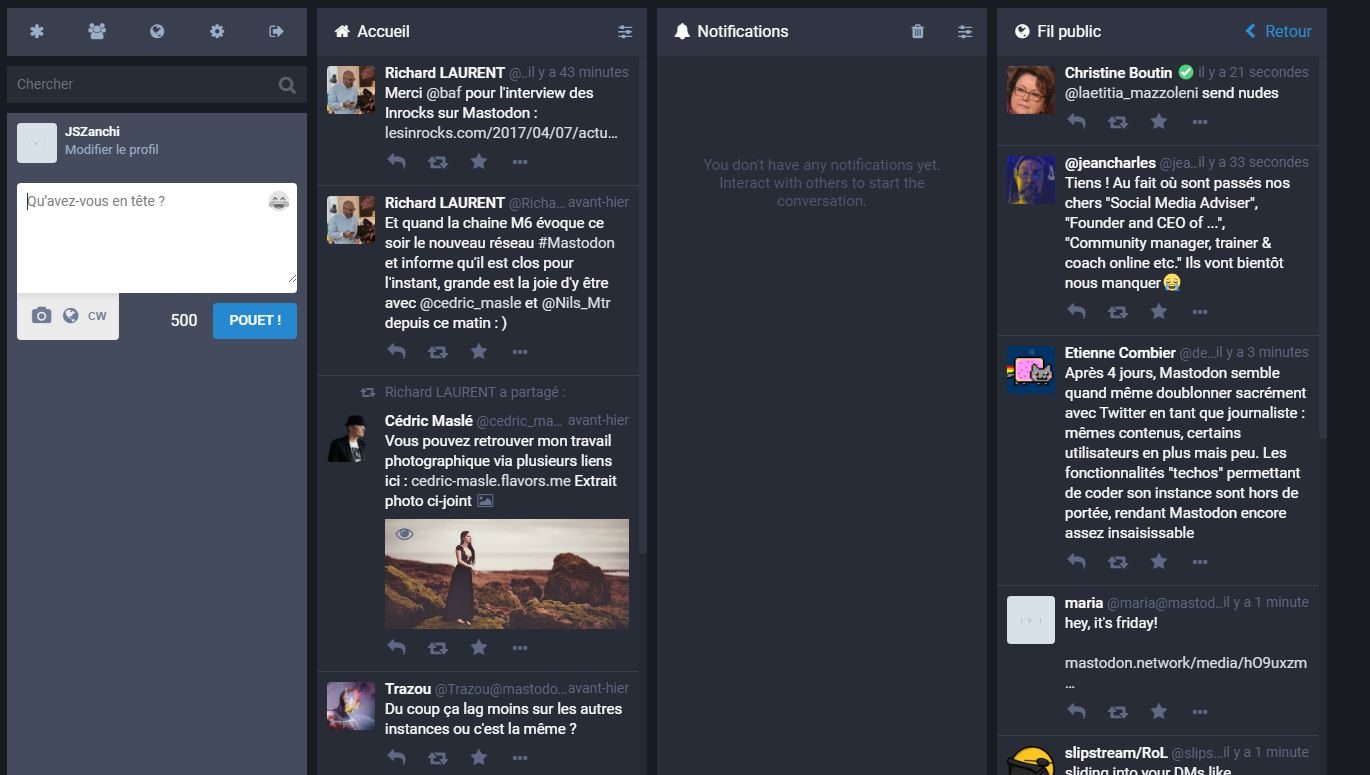Open more menu on Etienne Combier's post

point(1200,561)
